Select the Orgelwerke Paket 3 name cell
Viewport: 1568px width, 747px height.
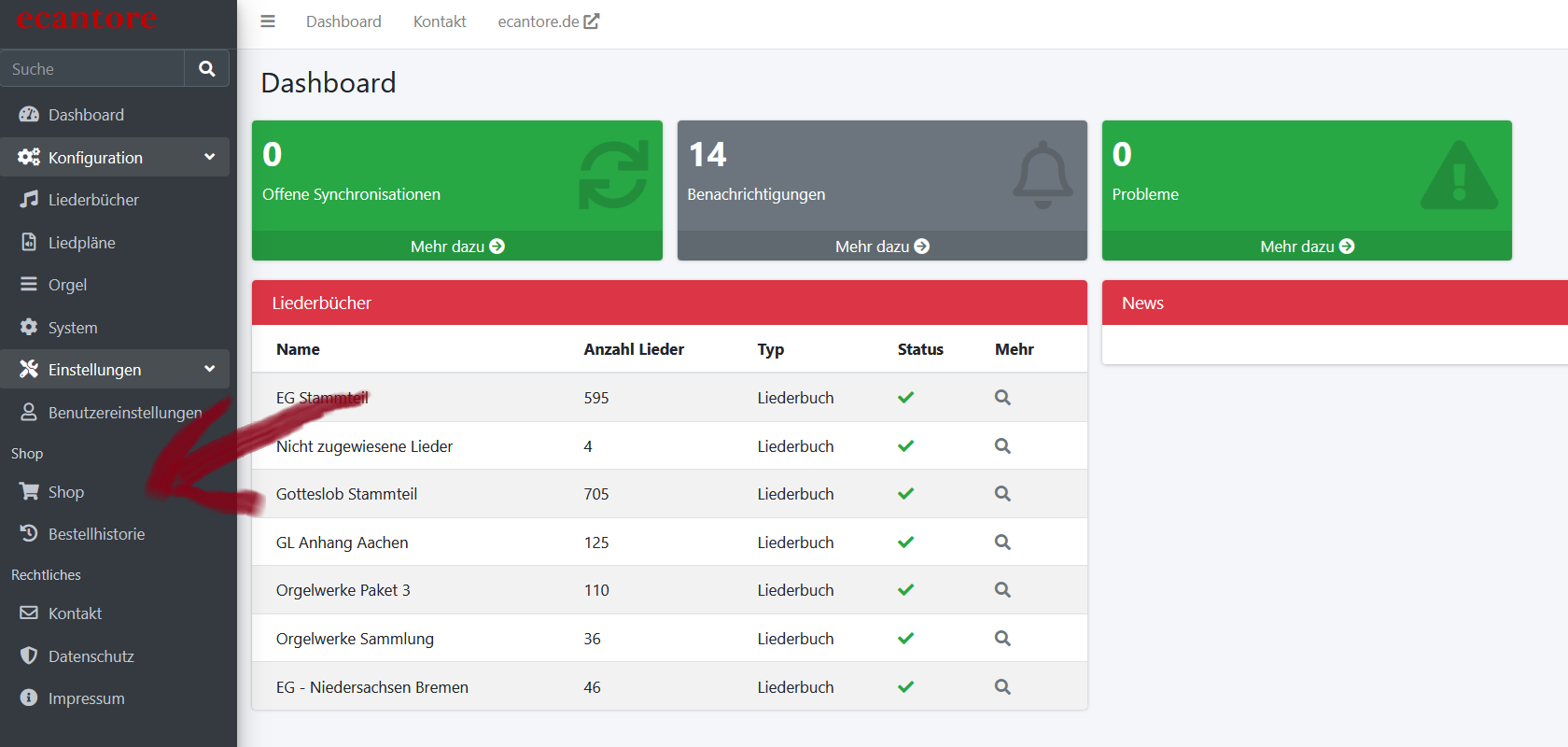343,590
